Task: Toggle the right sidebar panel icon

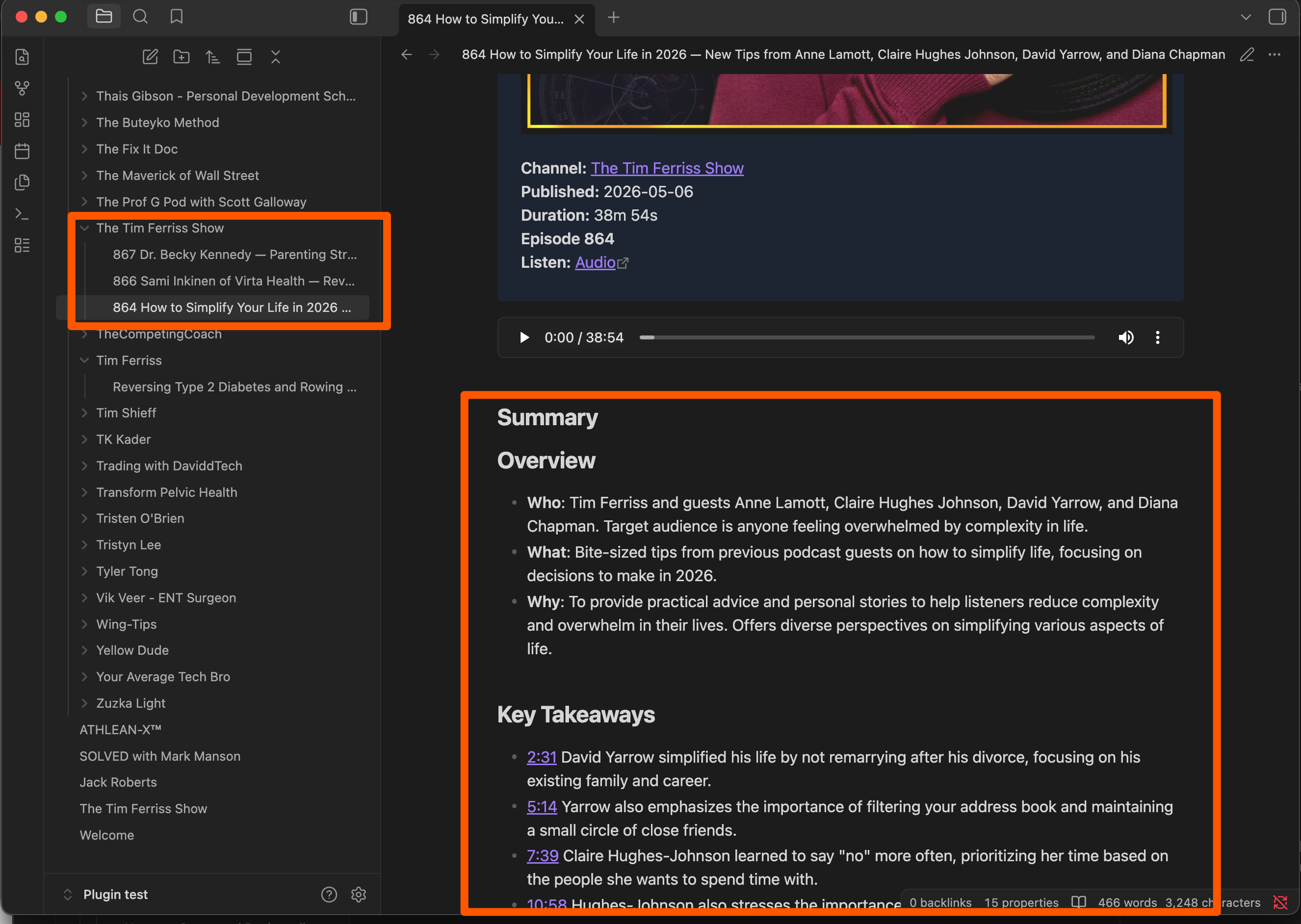Action: (x=1277, y=17)
